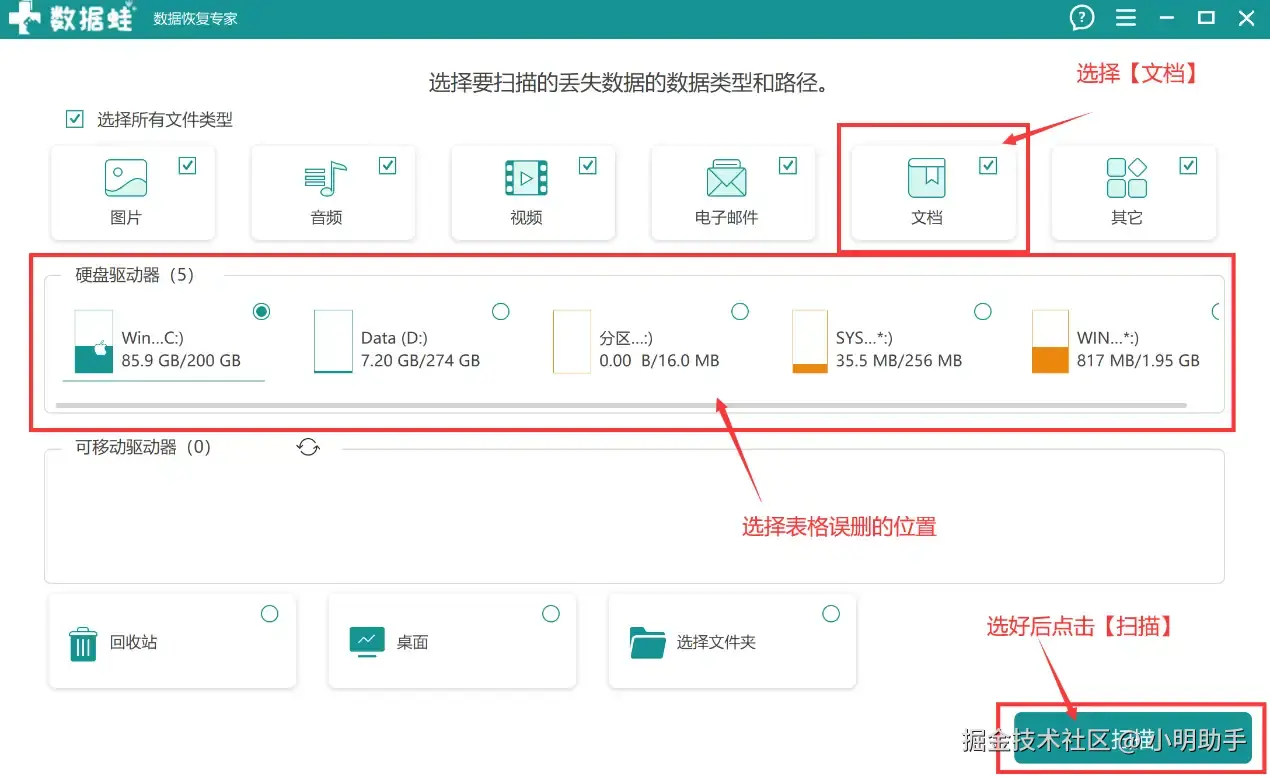
Task: Click the hard drive list horizontal scrollbar
Action: tap(621, 405)
